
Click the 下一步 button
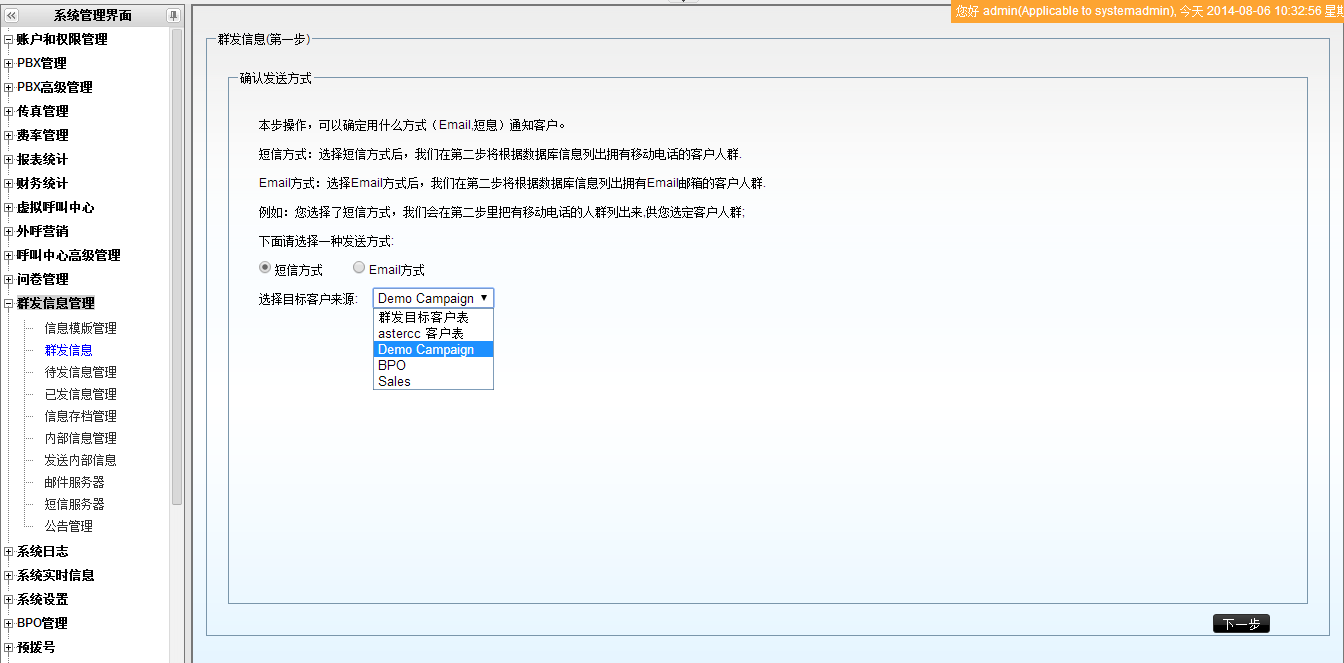(x=1241, y=624)
